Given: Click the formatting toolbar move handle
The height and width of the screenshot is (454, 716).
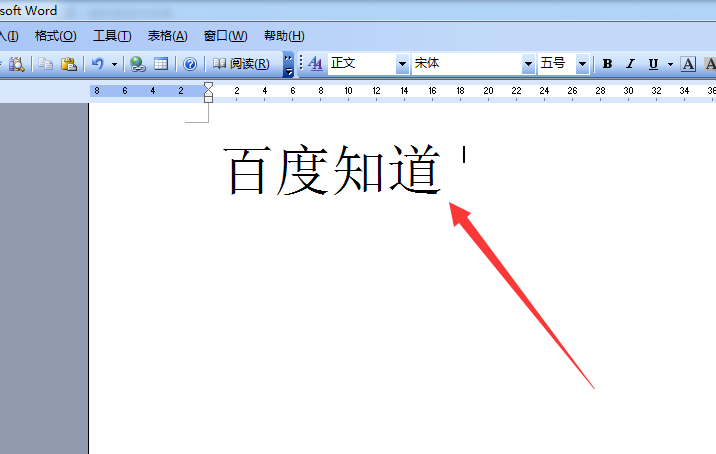Looking at the screenshot, I should [x=300, y=63].
